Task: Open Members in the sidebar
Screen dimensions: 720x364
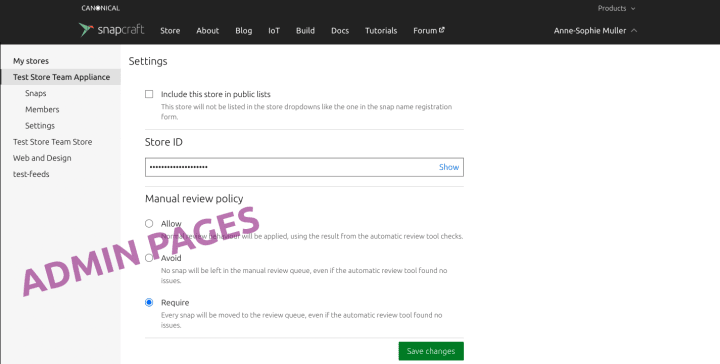Action: click(x=42, y=109)
